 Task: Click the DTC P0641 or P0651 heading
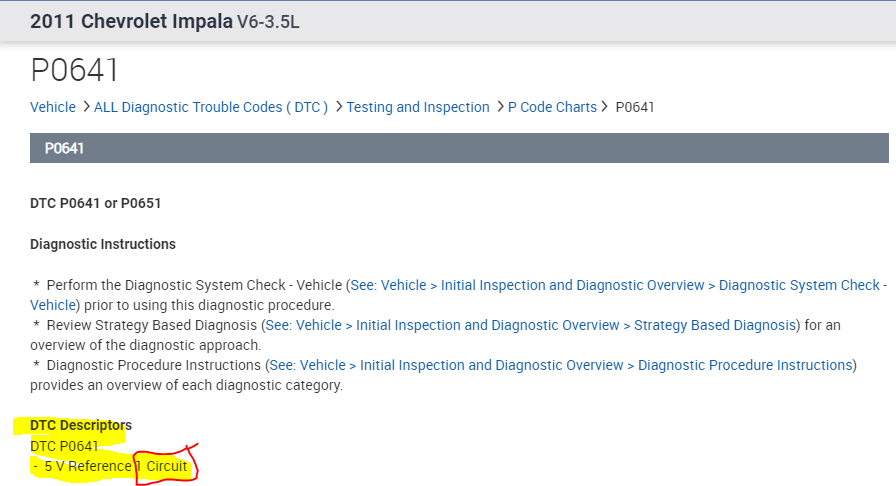coord(96,203)
